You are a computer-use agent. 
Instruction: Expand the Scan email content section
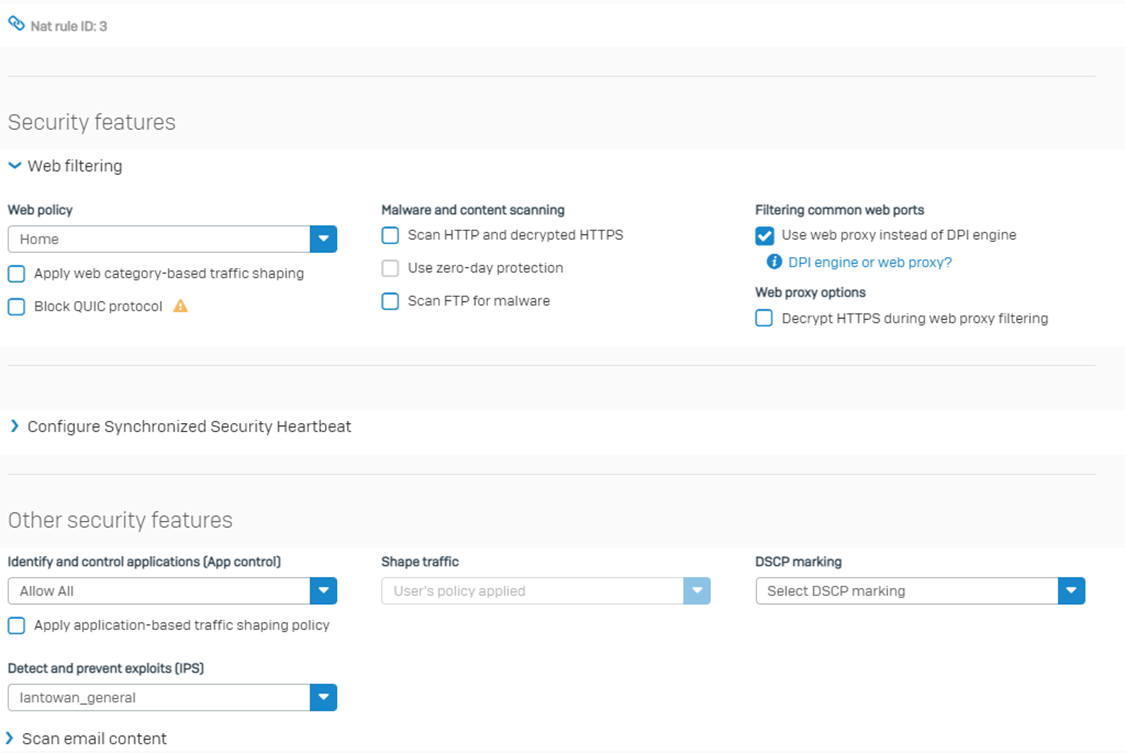10,738
